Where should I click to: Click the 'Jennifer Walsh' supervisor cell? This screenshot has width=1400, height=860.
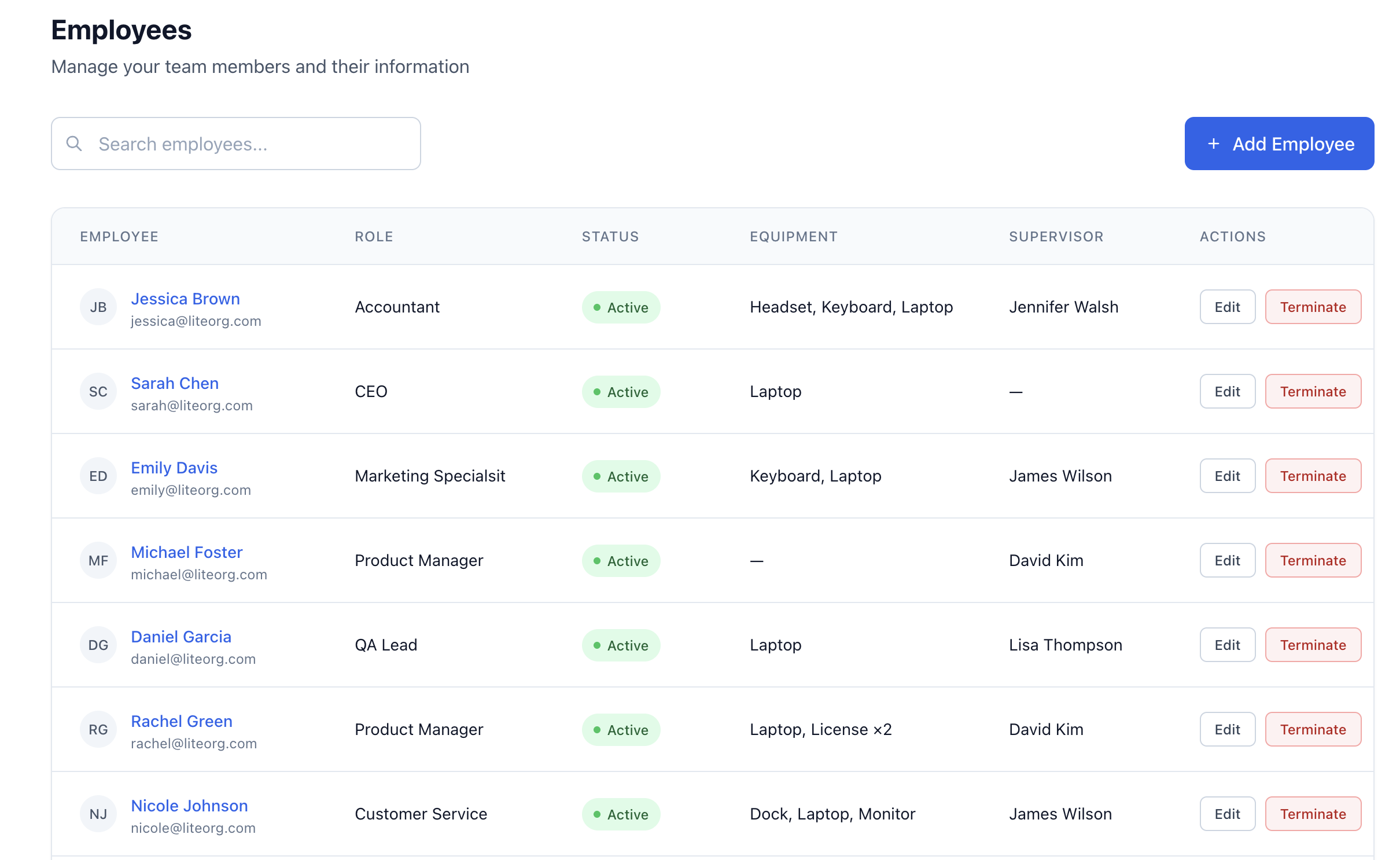[1063, 307]
